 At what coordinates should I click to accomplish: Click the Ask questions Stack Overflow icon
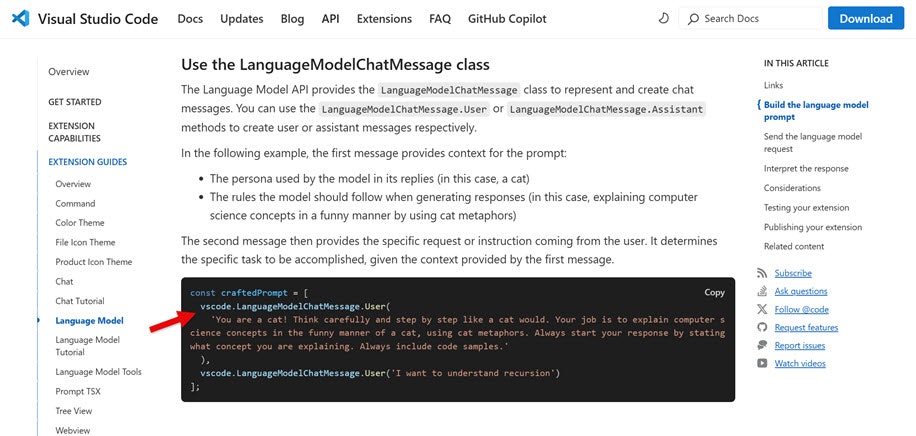pos(762,291)
